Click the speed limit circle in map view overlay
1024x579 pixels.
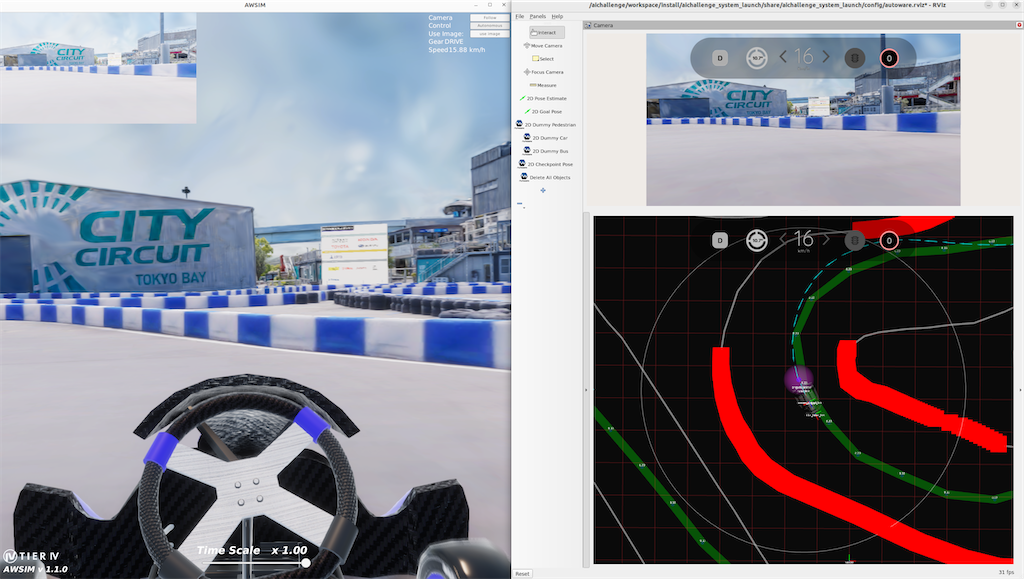[889, 241]
